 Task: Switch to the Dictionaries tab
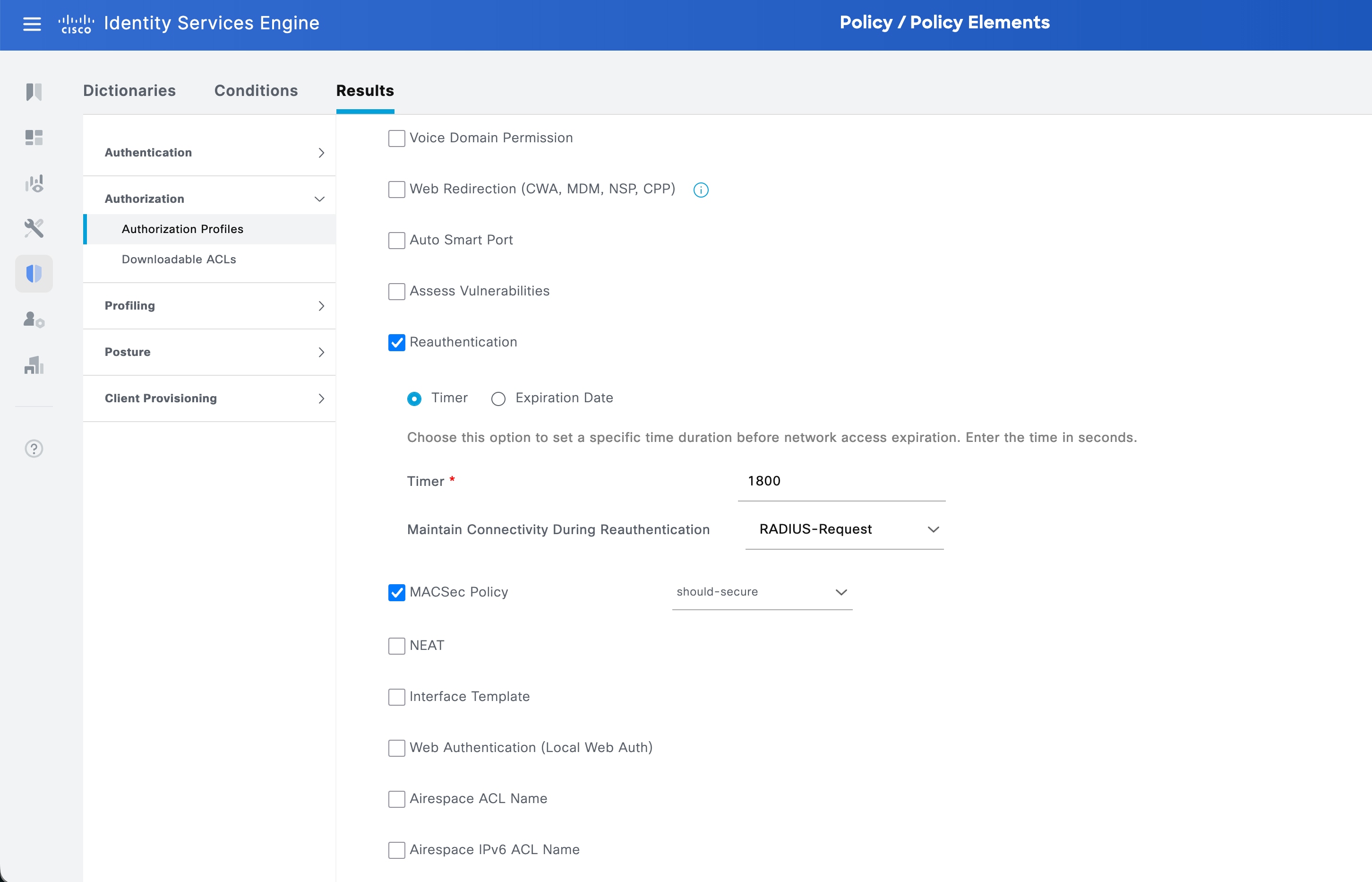point(129,90)
